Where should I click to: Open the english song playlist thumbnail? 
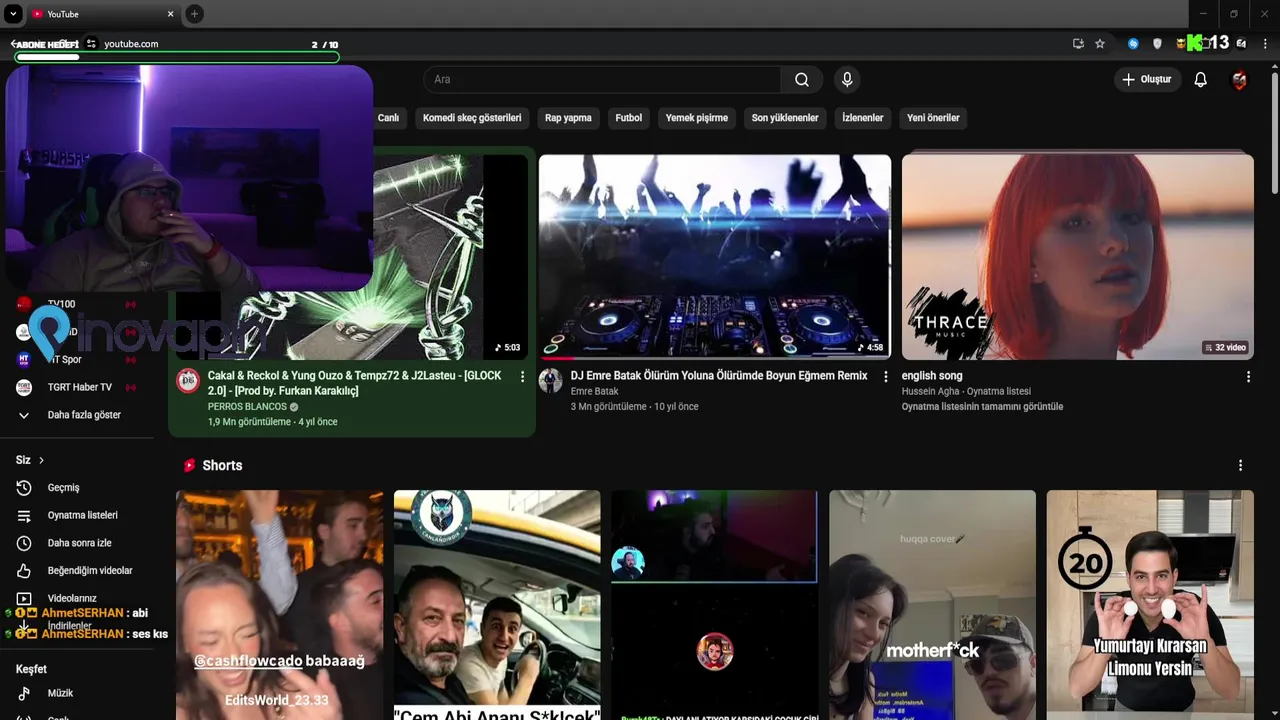tap(1077, 257)
